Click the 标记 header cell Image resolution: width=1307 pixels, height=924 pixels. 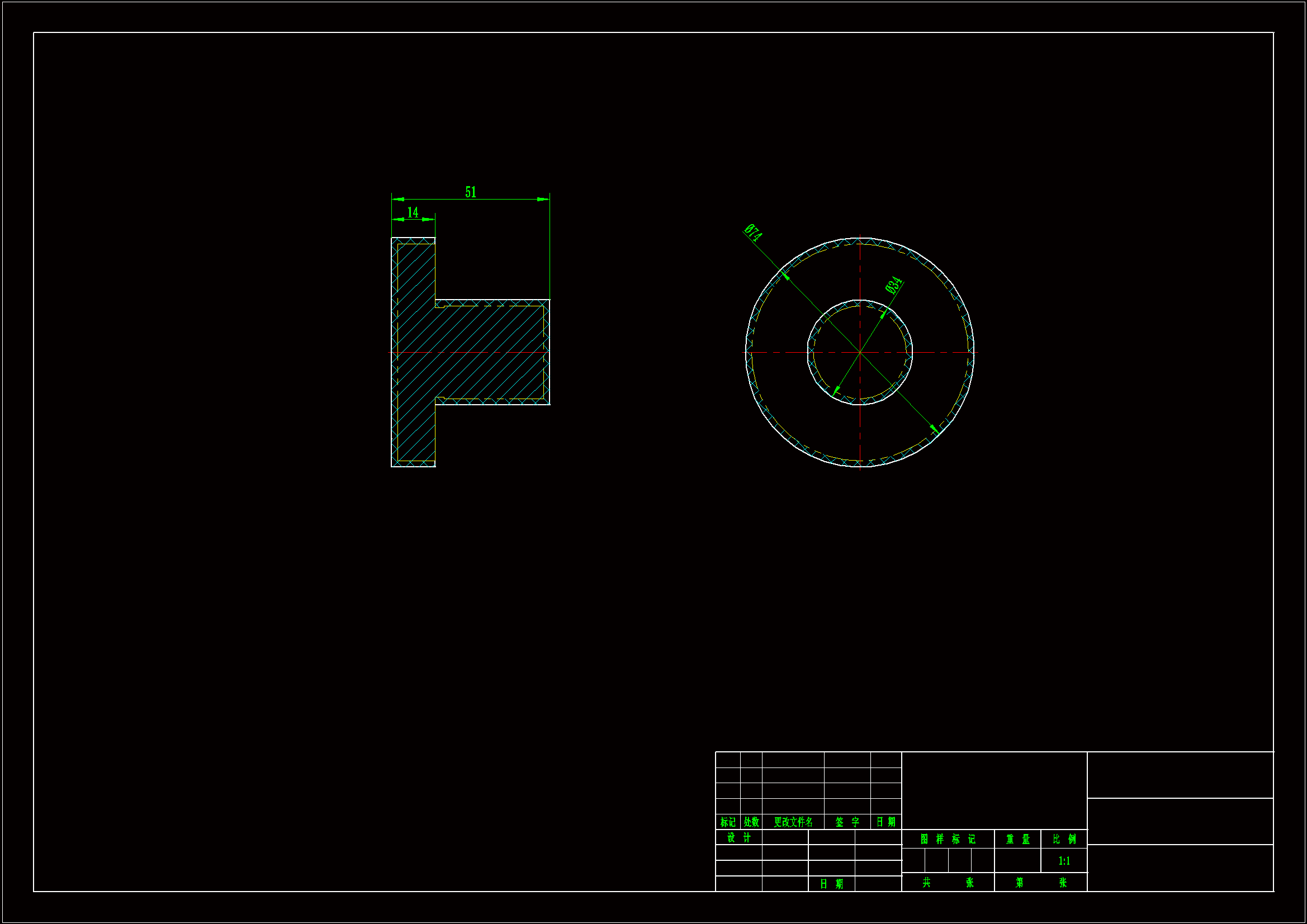click(x=727, y=822)
